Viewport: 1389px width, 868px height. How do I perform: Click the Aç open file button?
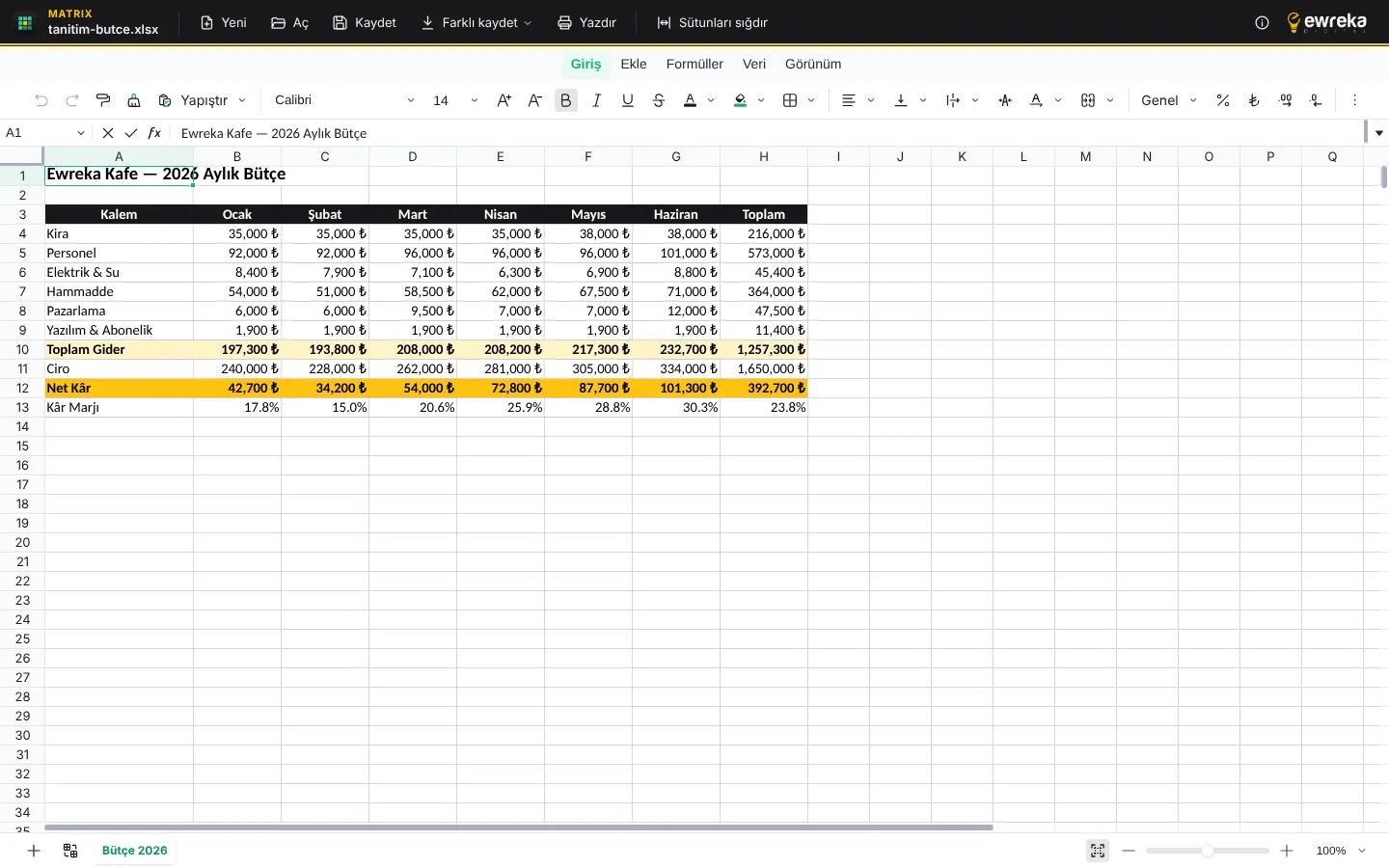(290, 22)
